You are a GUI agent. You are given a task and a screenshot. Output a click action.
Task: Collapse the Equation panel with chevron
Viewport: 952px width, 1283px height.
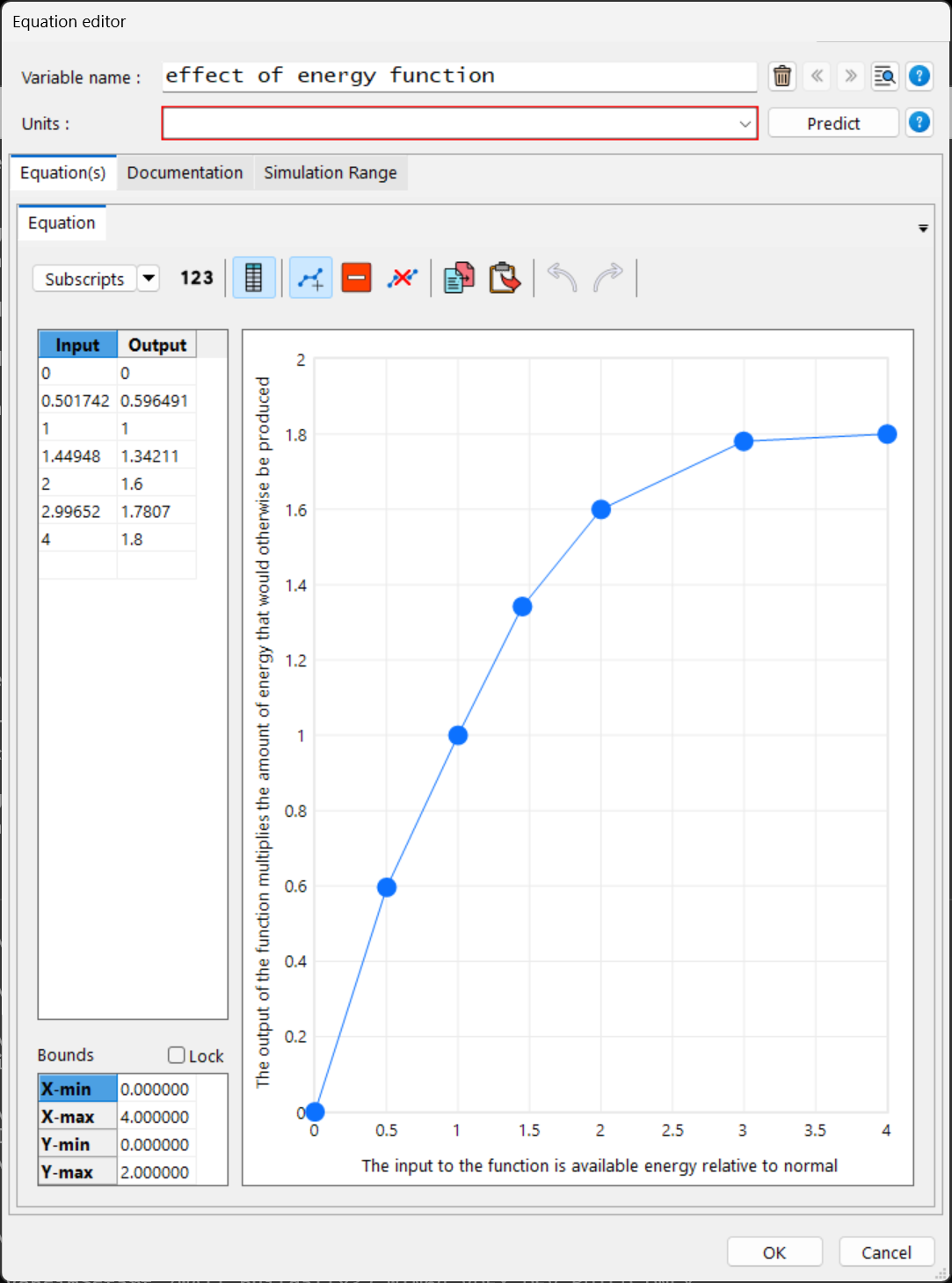(923, 228)
